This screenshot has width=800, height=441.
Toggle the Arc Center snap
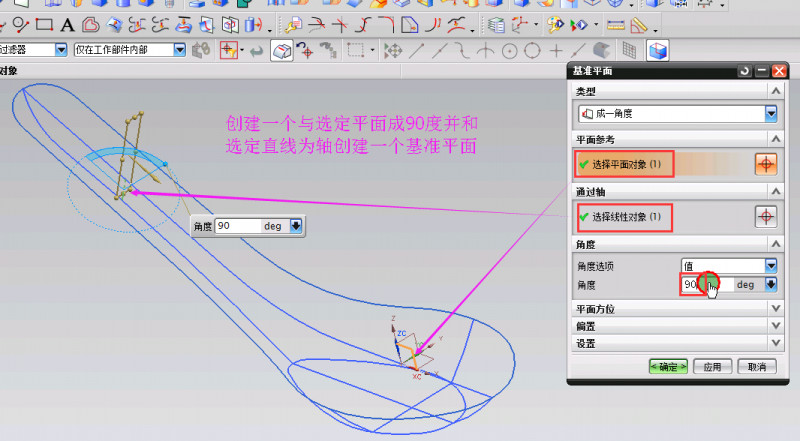coord(509,51)
